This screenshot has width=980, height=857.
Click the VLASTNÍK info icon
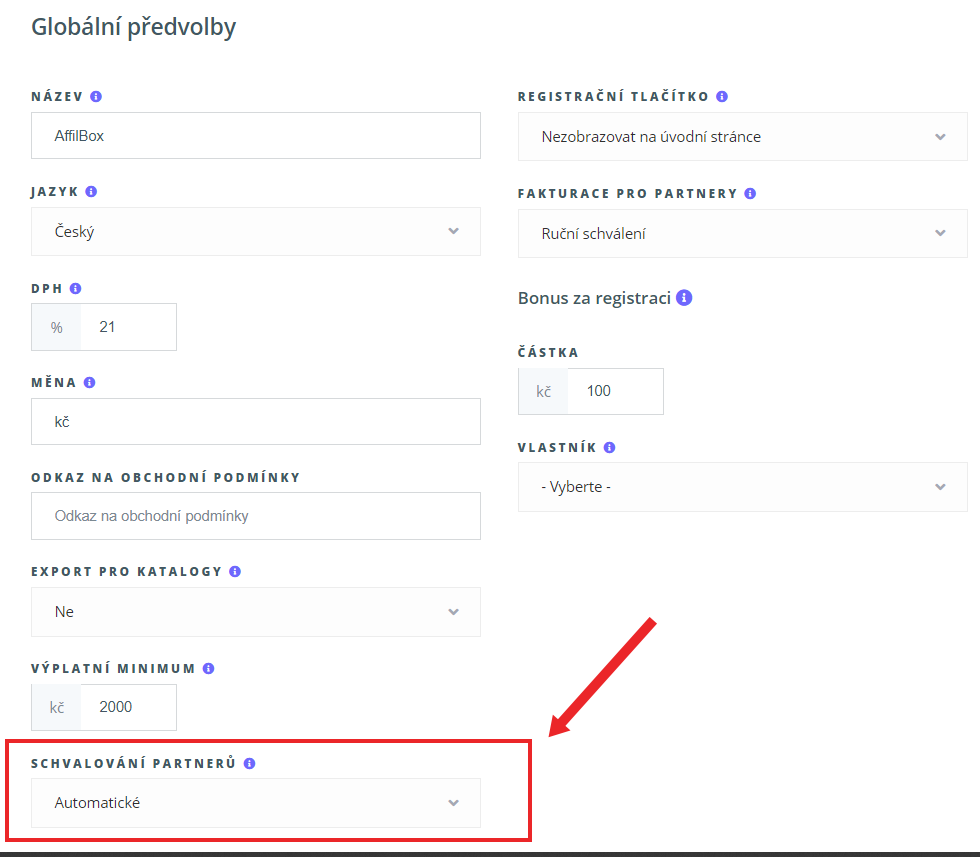tap(609, 447)
